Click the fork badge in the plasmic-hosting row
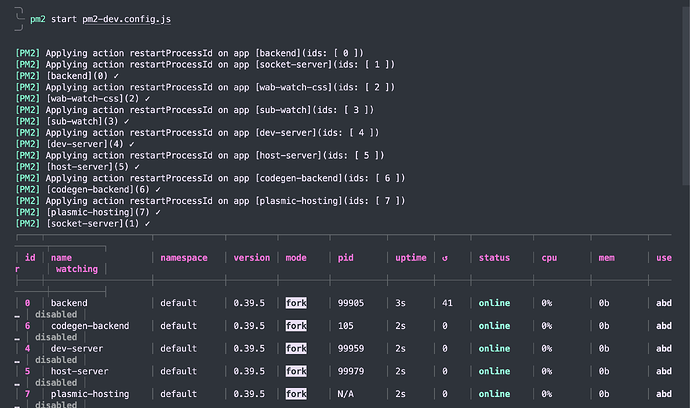 click(x=296, y=394)
